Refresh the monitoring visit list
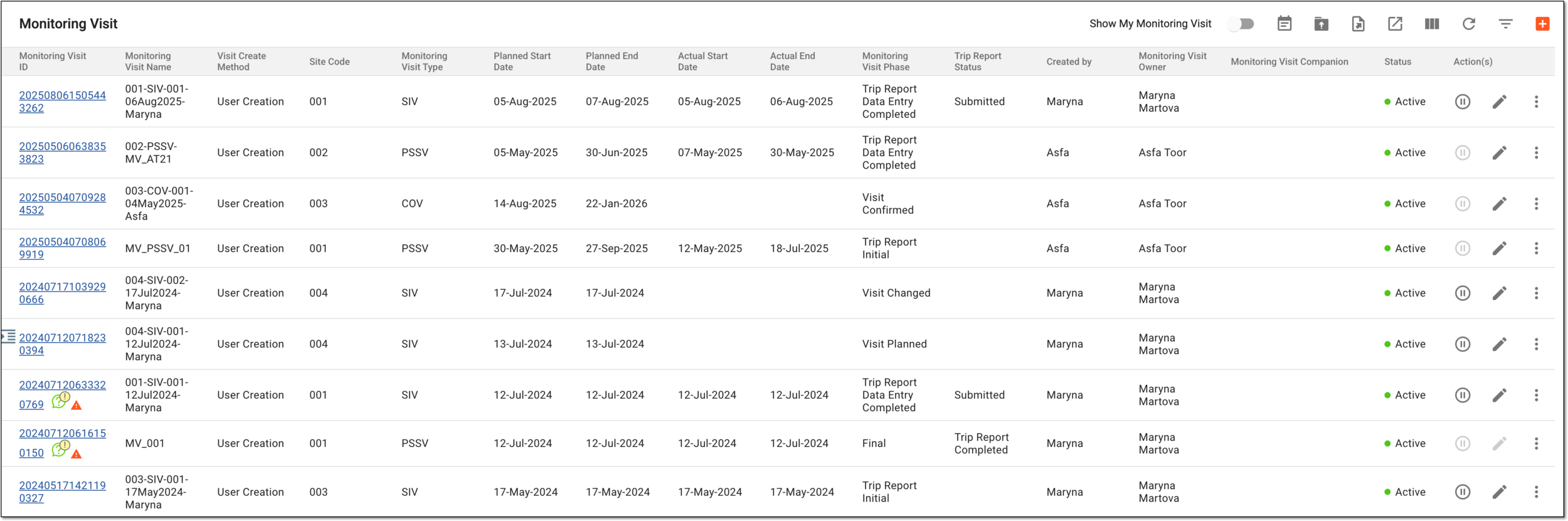The image size is (1568, 521). point(1469,24)
